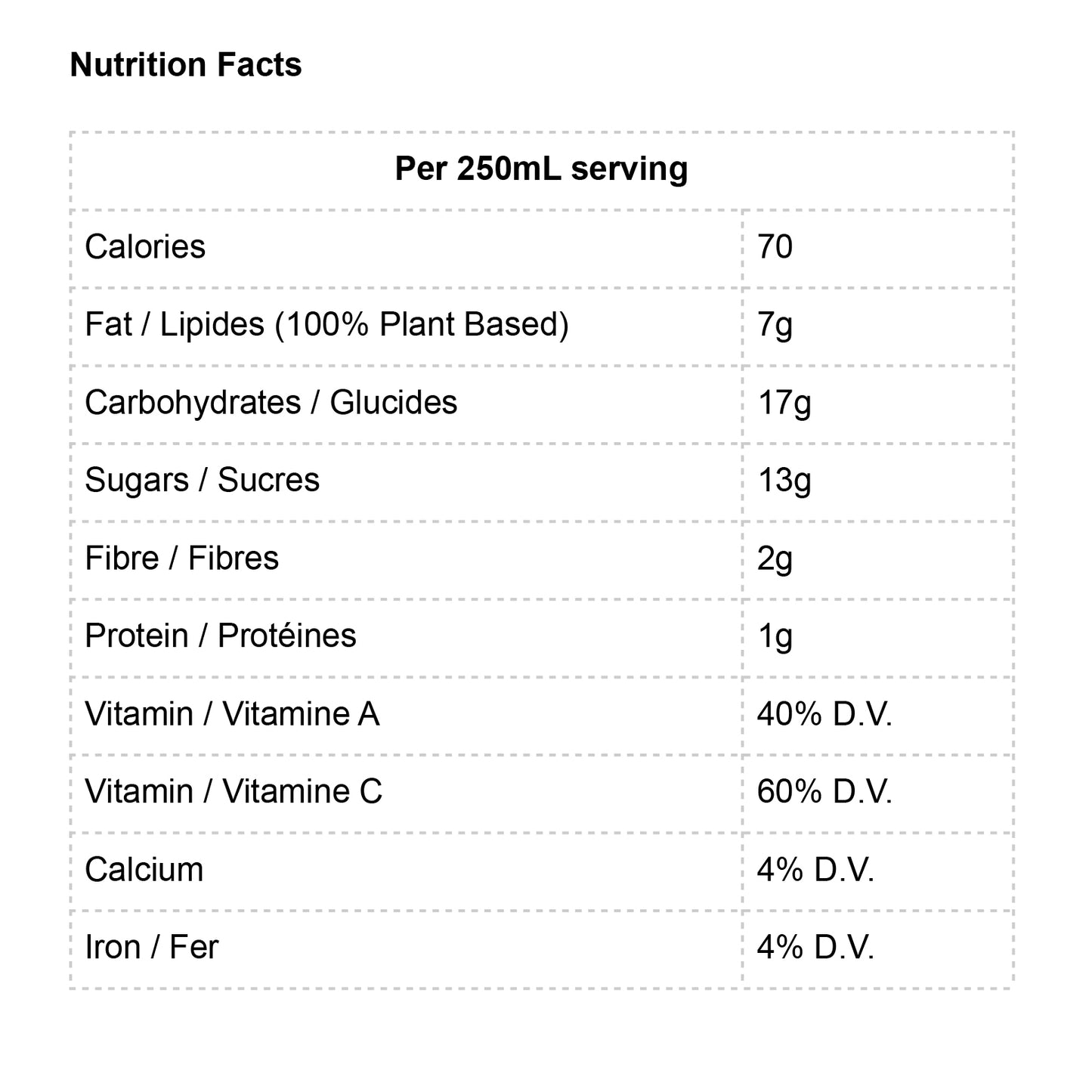Select the Iron / Fer label
Viewport: 1092px width, 1092px height.
point(151,948)
